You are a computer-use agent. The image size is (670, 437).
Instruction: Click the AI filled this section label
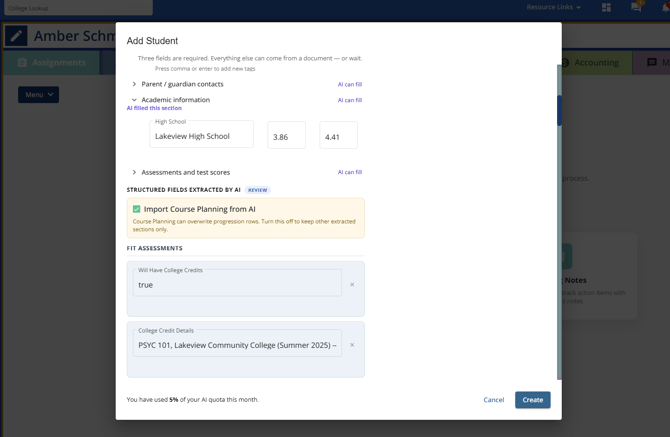click(x=154, y=108)
